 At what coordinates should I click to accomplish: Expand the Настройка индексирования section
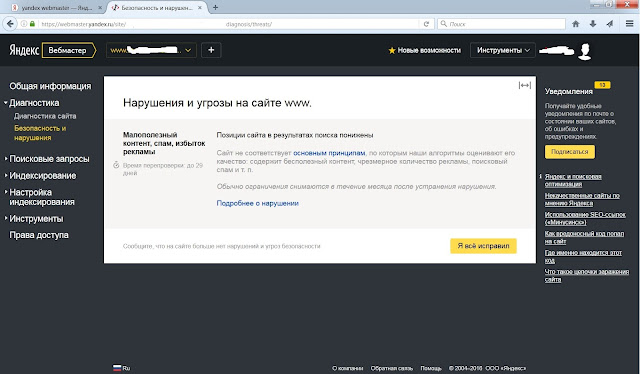pos(42,197)
